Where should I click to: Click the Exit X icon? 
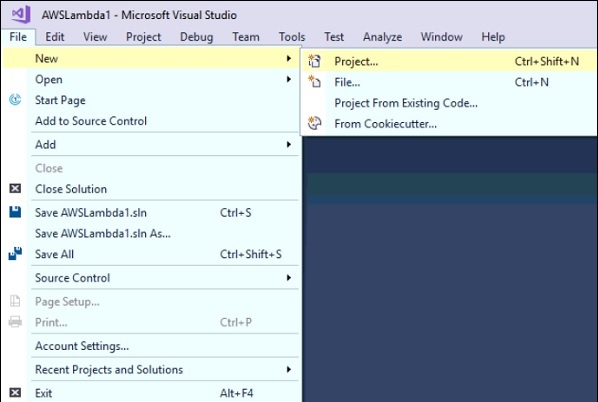click(15, 392)
